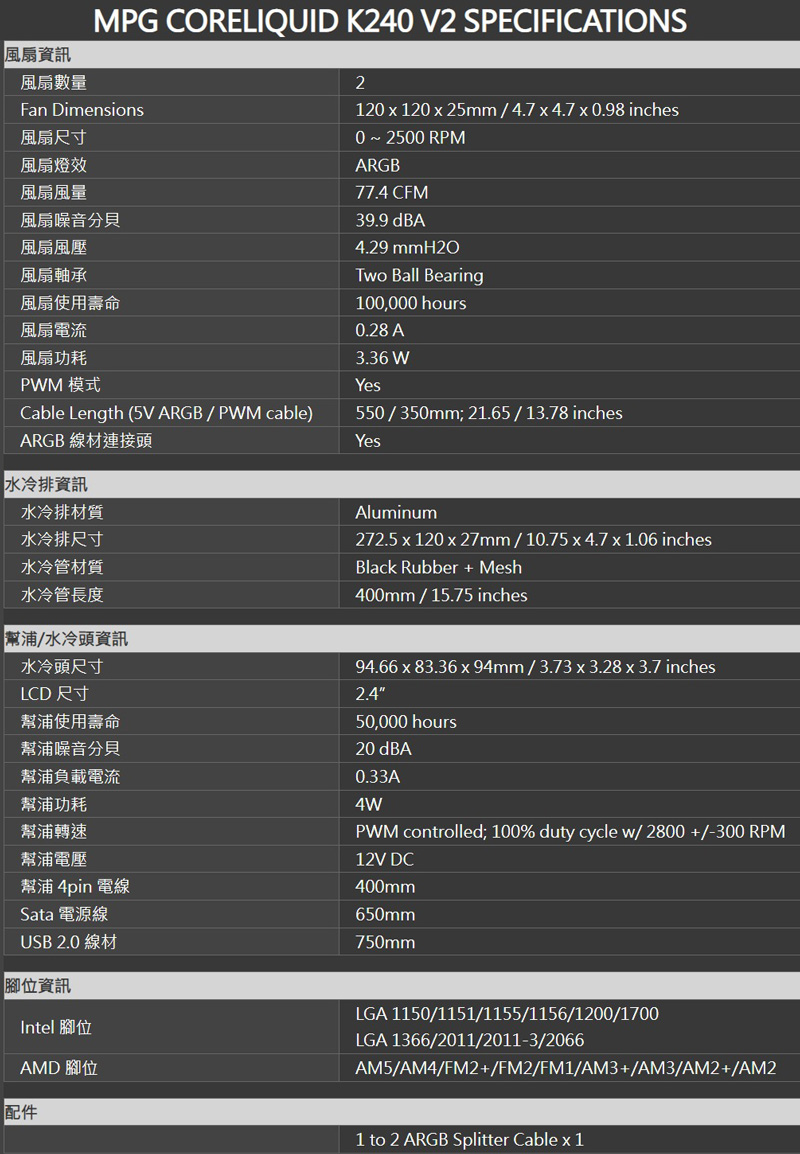
Task: Select the LCD 尺寸 row label
Action: [x=54, y=694]
